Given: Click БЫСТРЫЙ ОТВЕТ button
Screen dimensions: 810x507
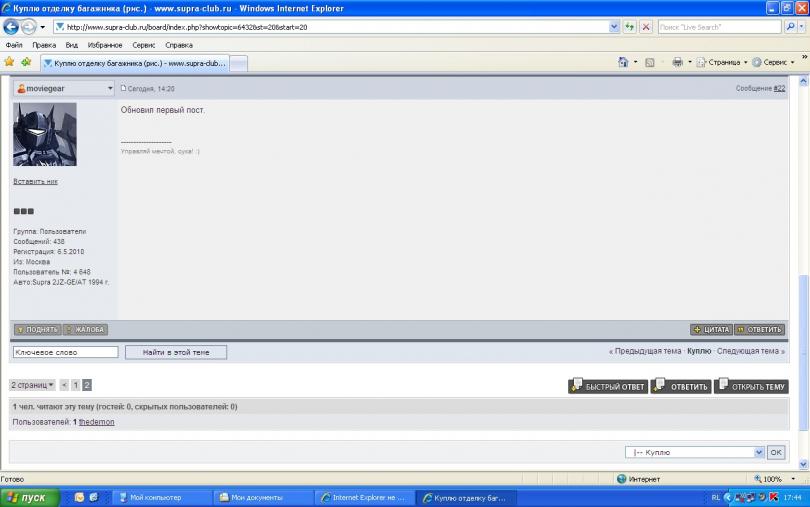Looking at the screenshot, I should 608,386.
